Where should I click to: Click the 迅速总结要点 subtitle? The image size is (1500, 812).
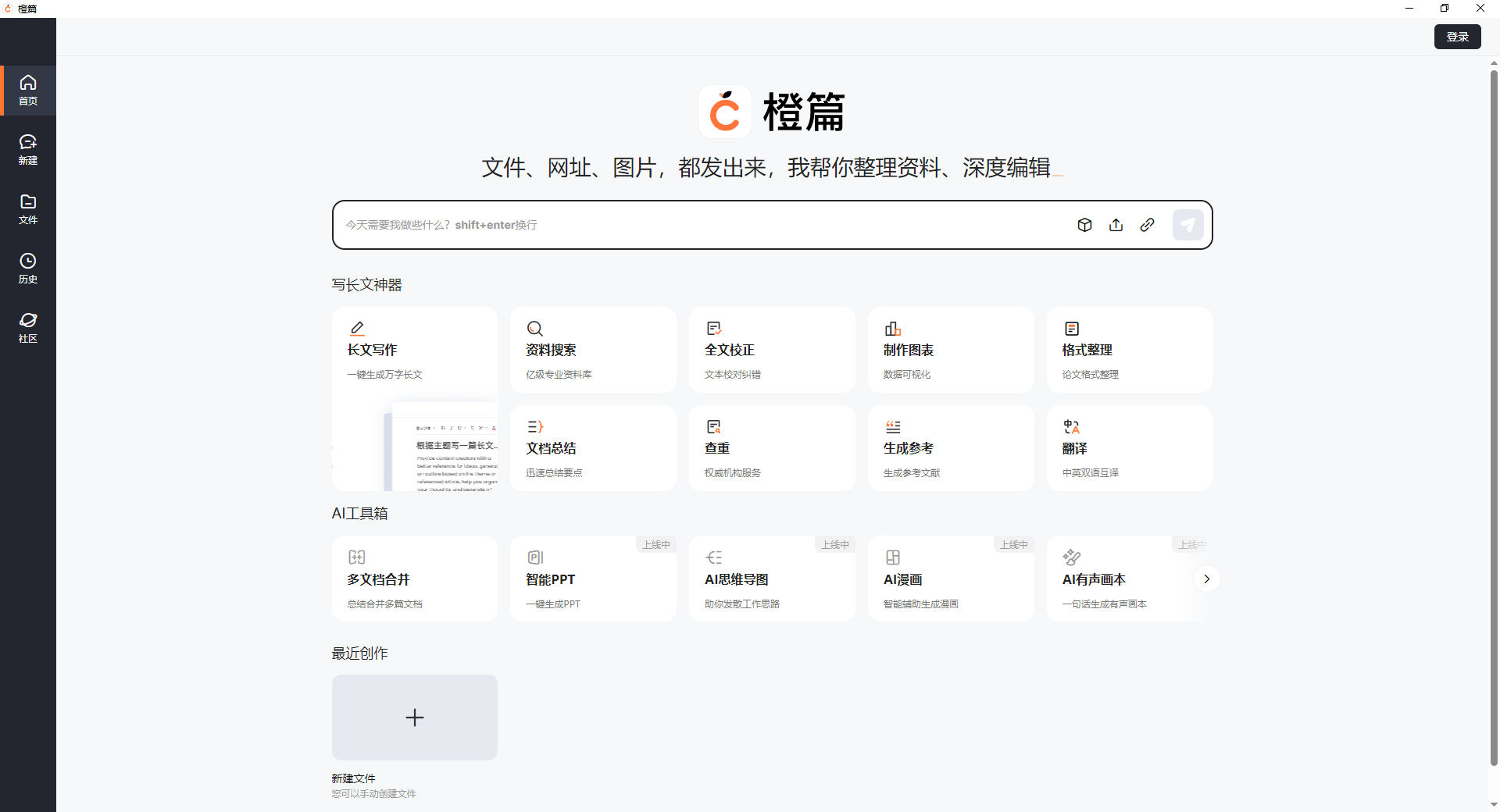pyautogui.click(x=554, y=473)
